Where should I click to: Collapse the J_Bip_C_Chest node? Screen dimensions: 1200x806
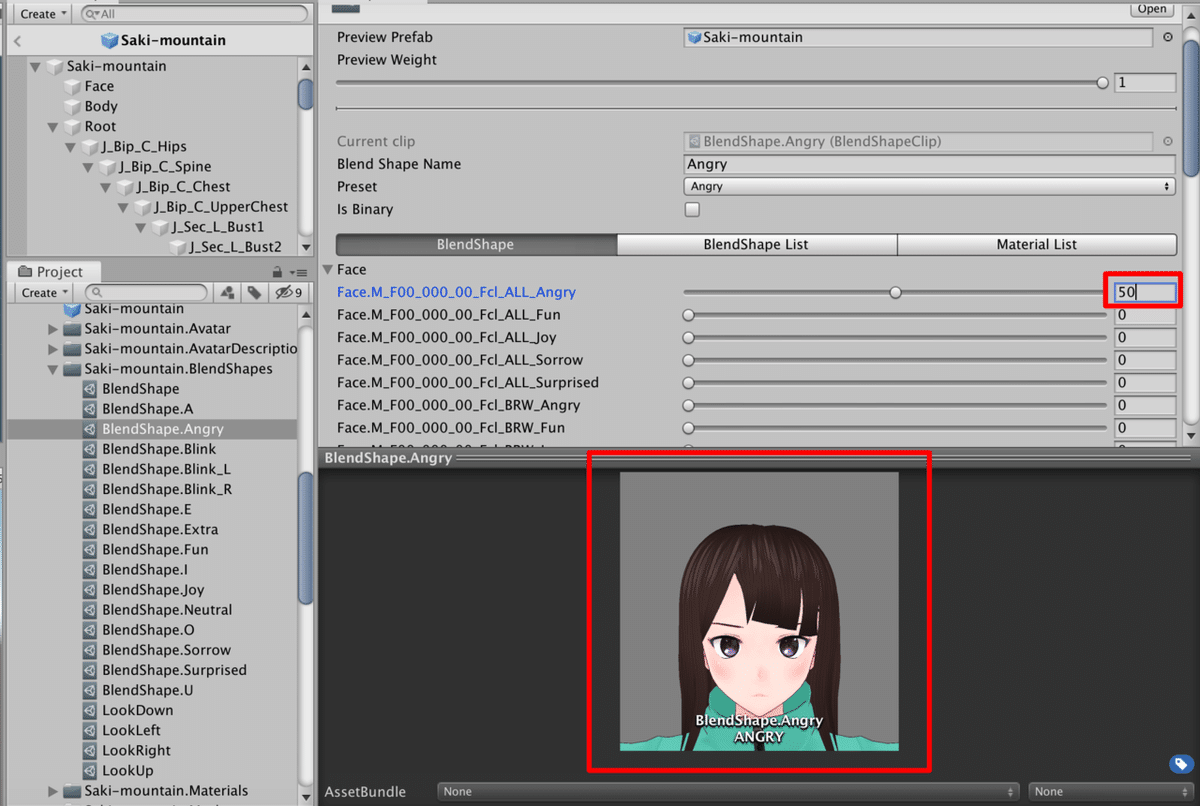click(x=105, y=187)
